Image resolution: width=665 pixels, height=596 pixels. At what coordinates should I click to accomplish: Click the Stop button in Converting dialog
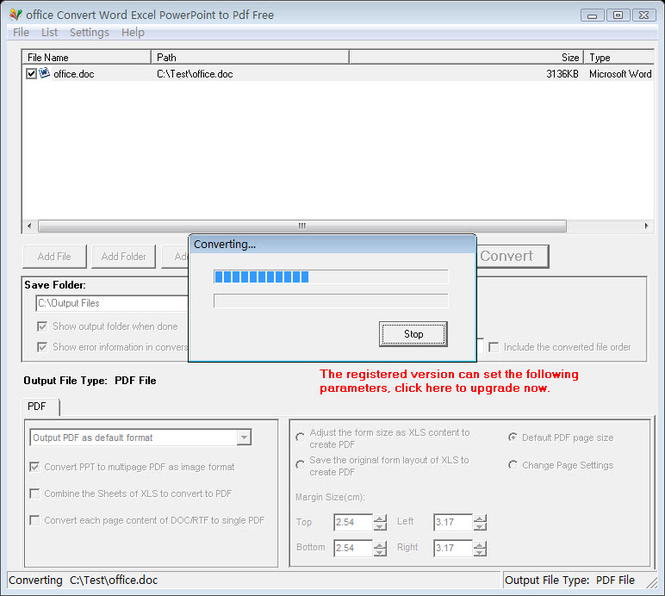pos(413,334)
